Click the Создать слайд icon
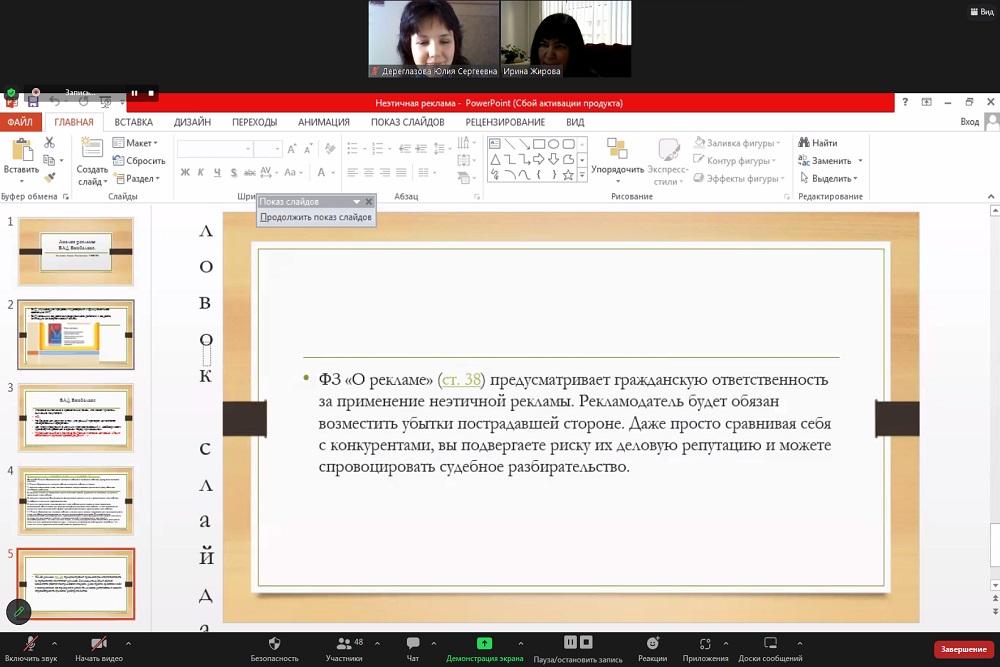The image size is (1000, 667). tap(92, 151)
